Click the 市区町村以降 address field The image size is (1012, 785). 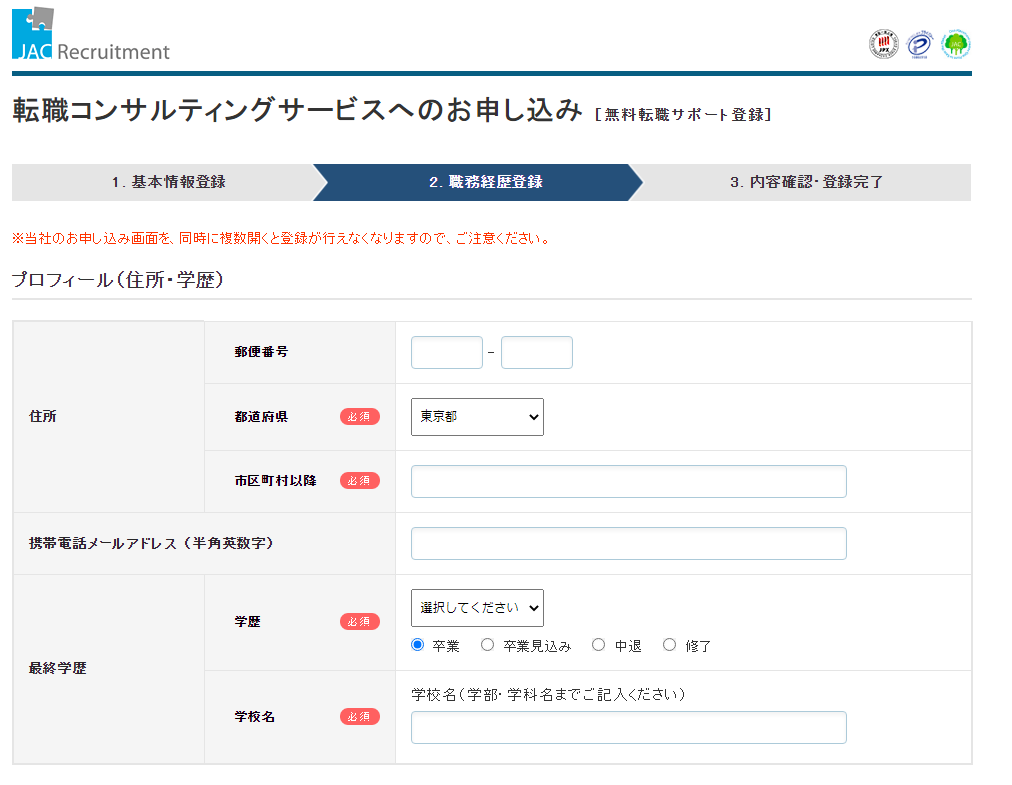[x=628, y=481]
